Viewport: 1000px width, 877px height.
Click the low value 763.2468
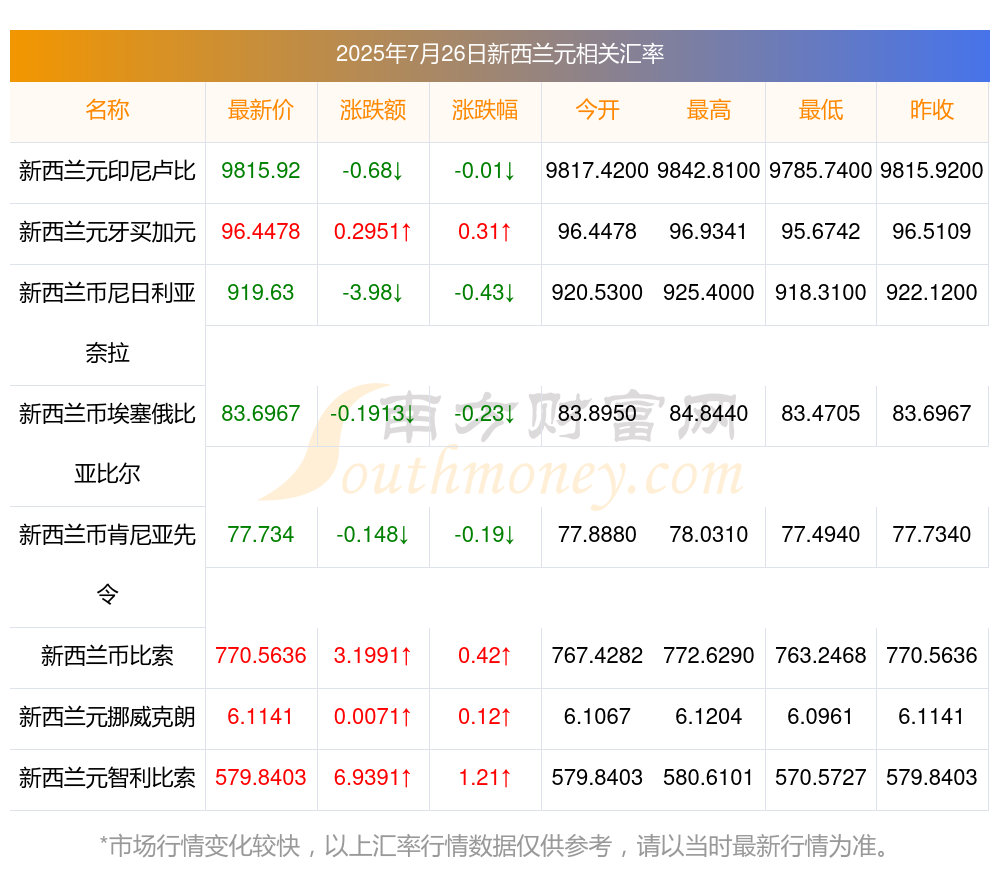[x=821, y=656]
